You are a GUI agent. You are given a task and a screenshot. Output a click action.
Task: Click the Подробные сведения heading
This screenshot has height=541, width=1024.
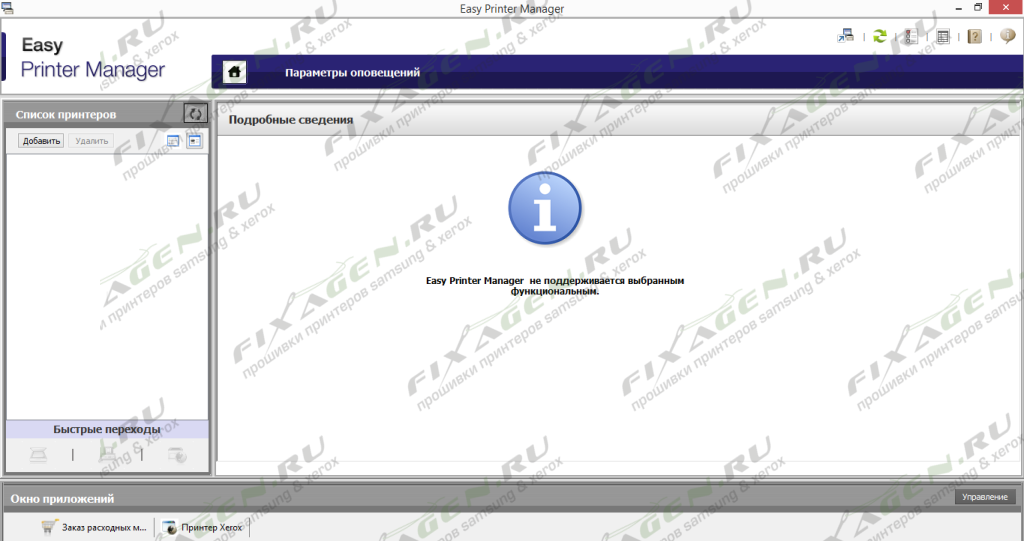pos(291,120)
